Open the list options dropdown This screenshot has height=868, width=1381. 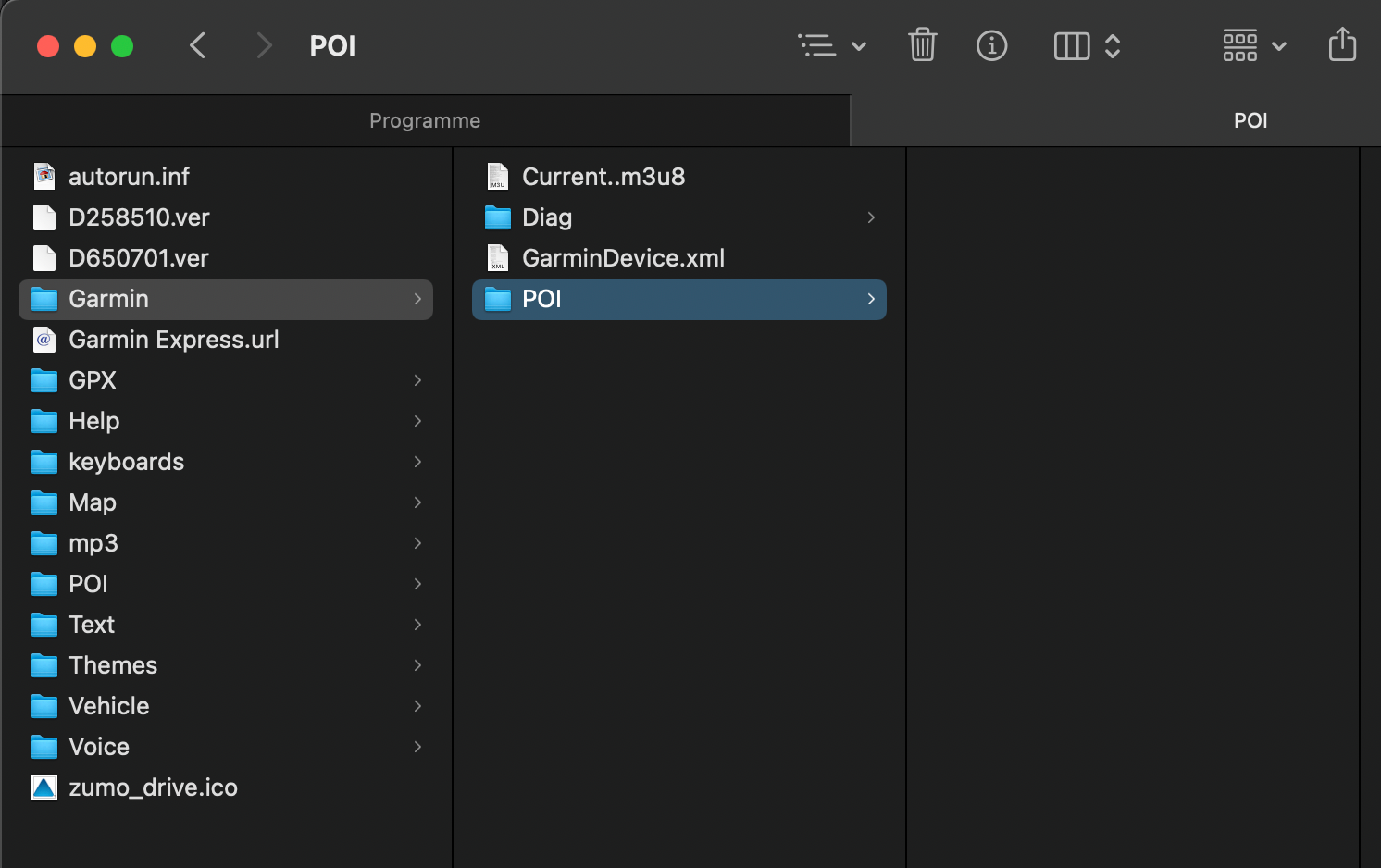pos(832,45)
